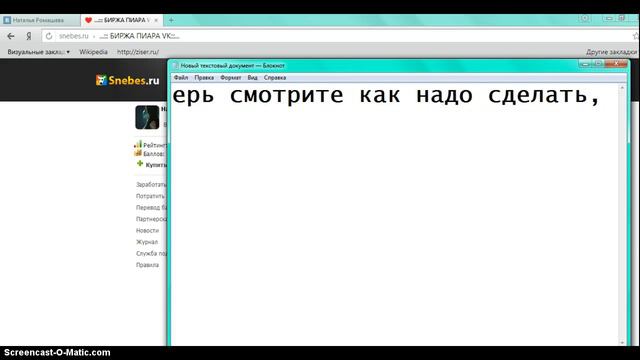Open the Yandex Я home button
Viewport: 640px width, 360px height.
[x=29, y=36]
